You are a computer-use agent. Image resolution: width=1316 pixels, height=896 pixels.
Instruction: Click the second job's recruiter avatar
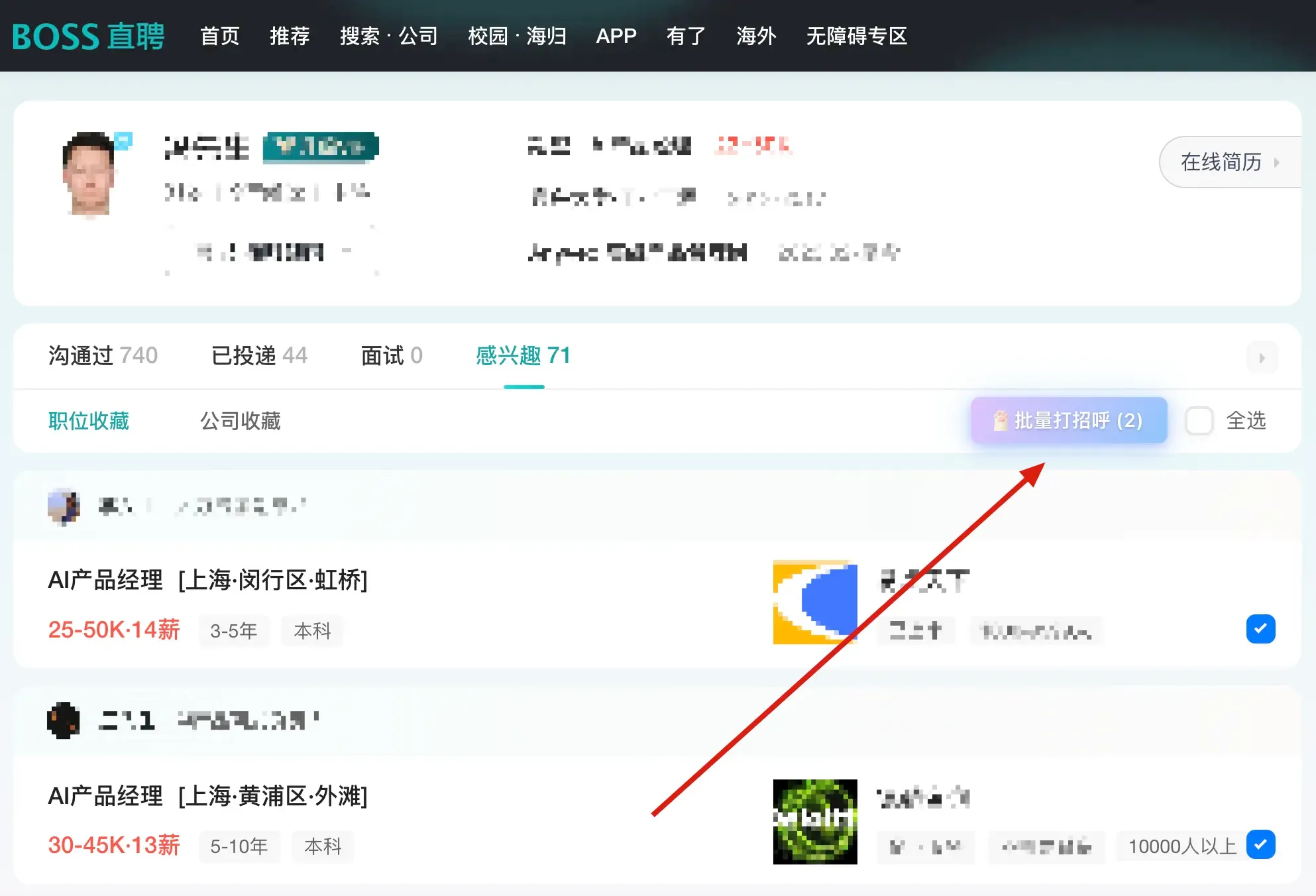[63, 720]
